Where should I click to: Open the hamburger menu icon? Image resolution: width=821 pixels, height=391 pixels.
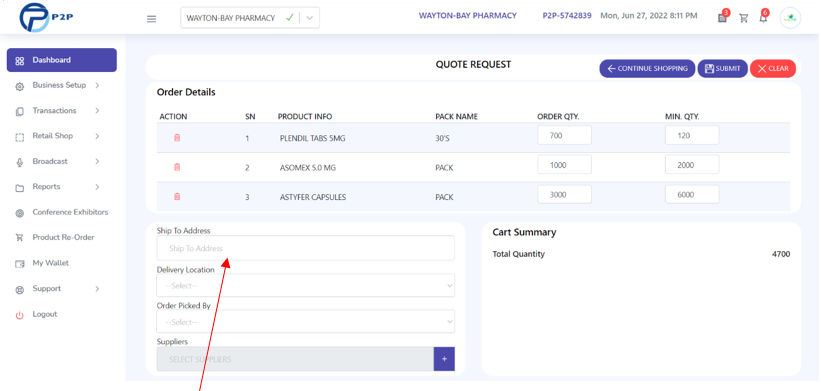(151, 19)
